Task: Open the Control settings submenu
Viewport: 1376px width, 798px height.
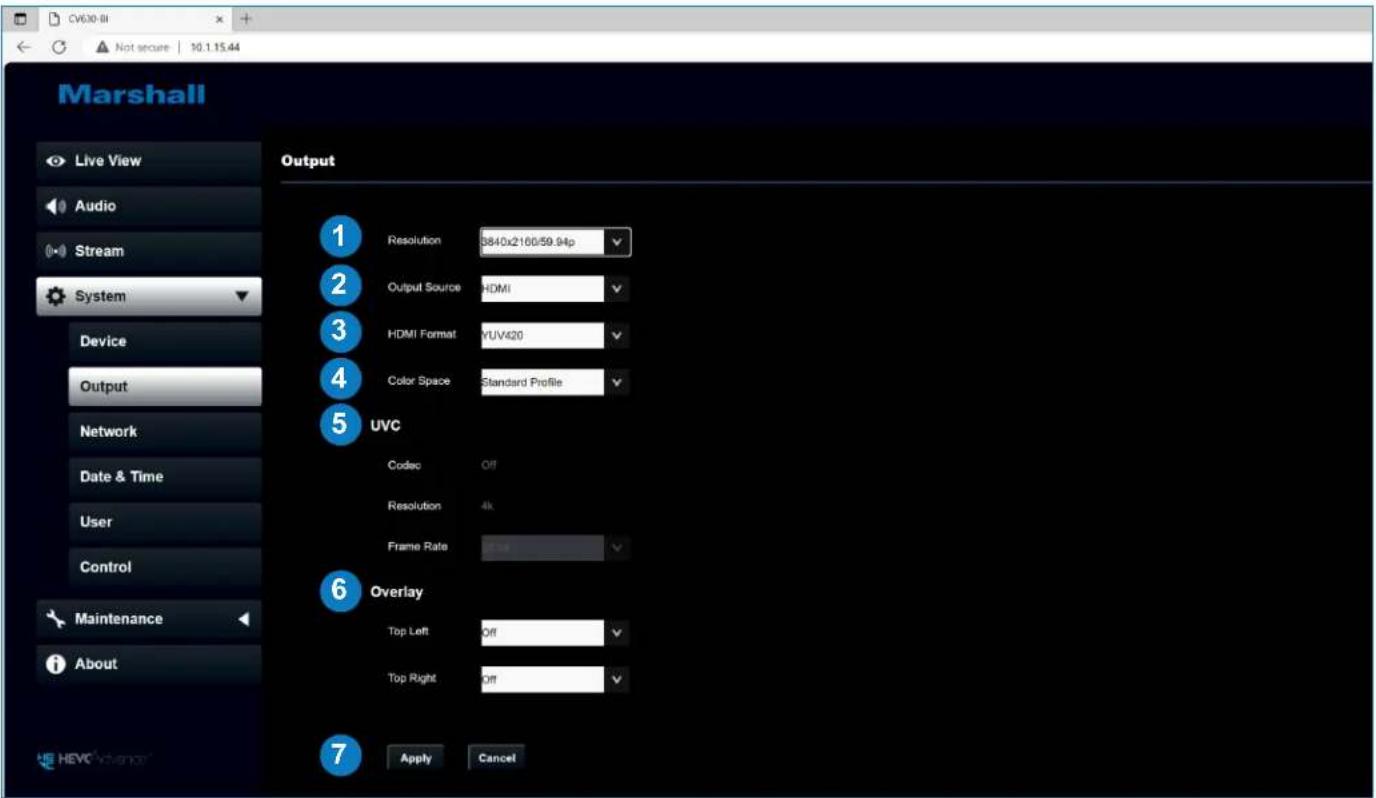Action: click(x=164, y=566)
